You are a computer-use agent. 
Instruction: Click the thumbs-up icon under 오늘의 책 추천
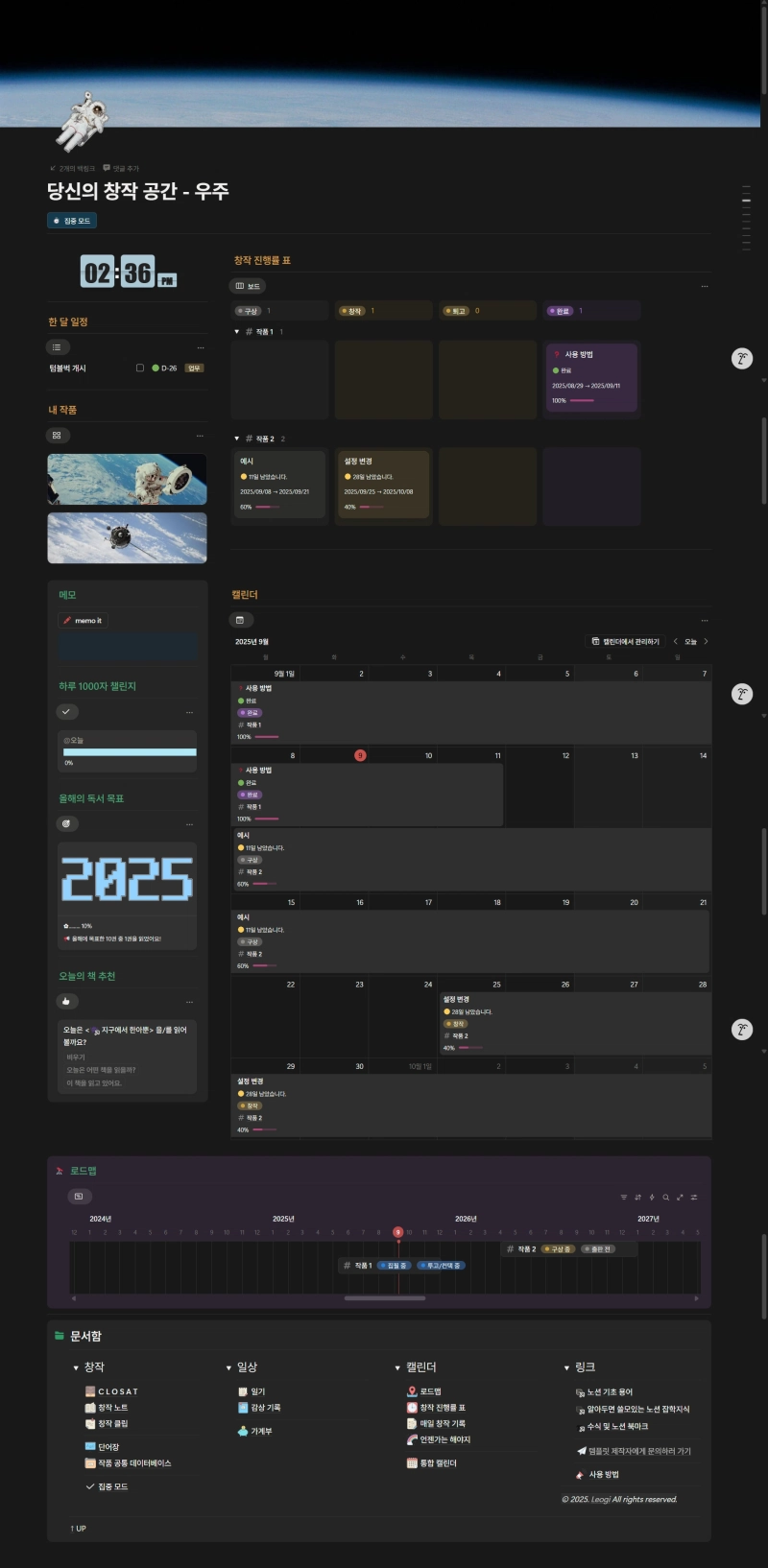coord(66,1001)
